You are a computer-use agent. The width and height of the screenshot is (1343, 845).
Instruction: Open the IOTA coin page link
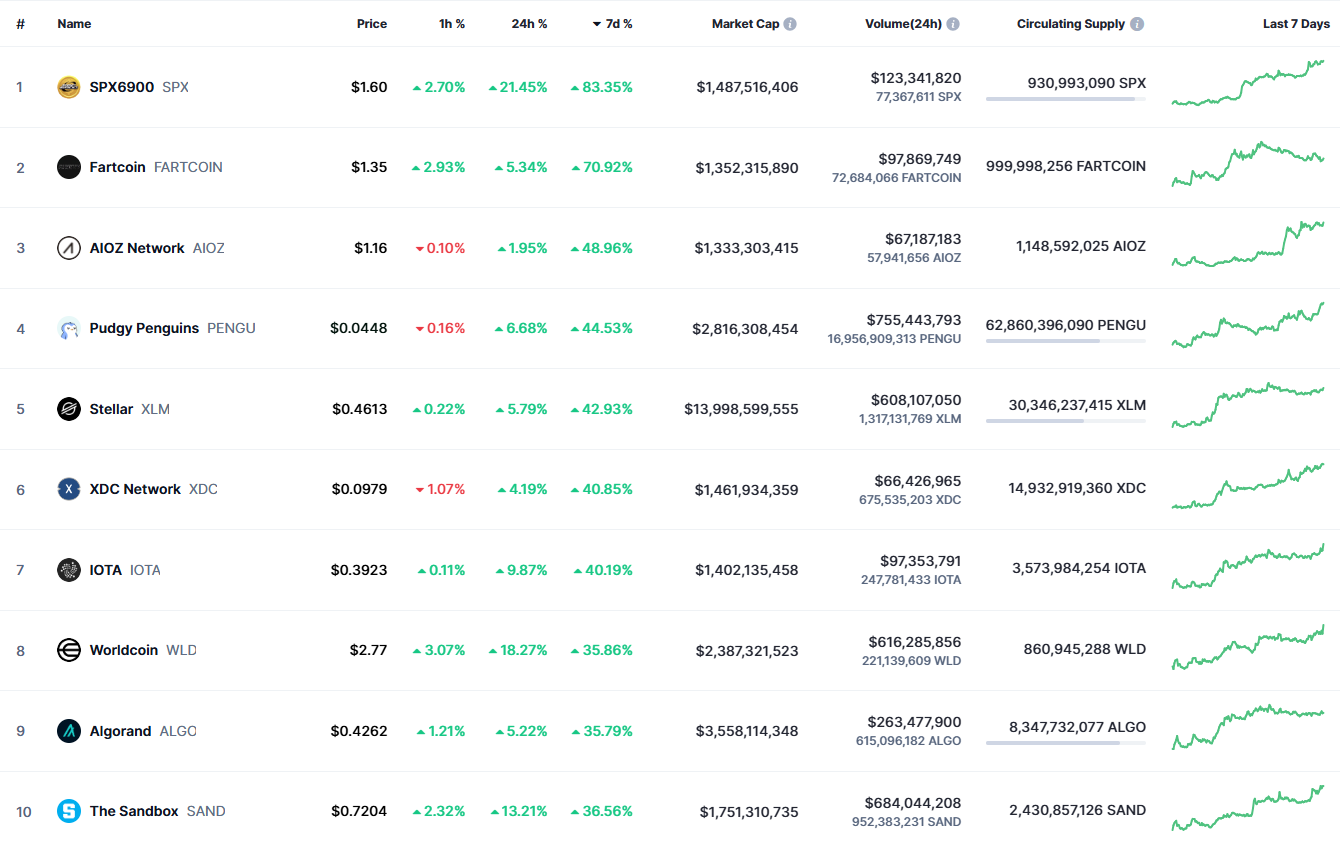108,570
